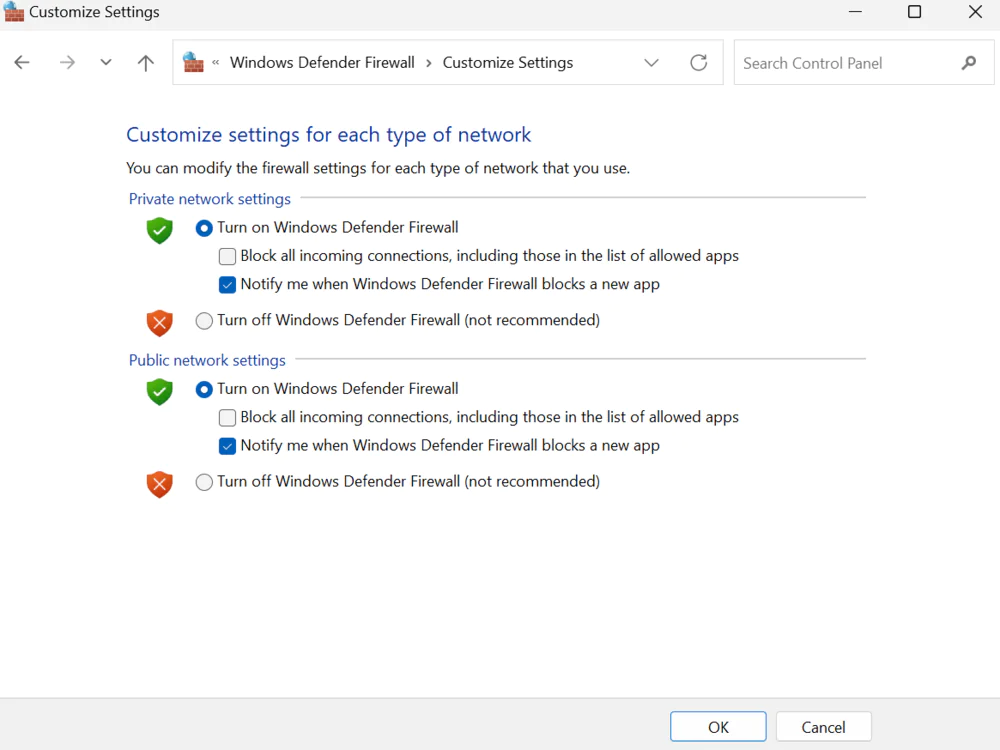Click the search magnifier icon

(x=969, y=62)
